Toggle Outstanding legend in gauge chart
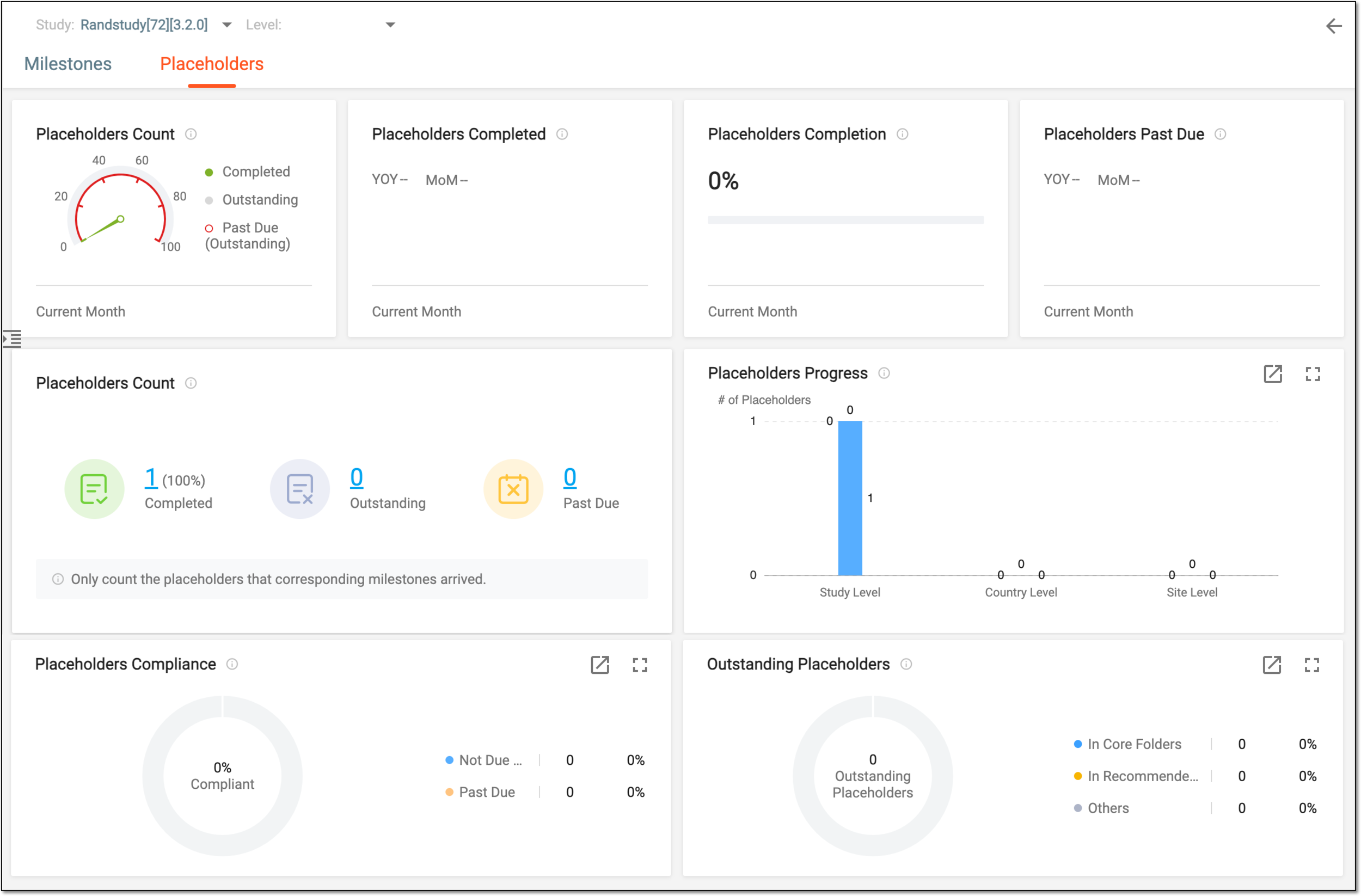Screen dimensions: 1361x896 (x=252, y=200)
